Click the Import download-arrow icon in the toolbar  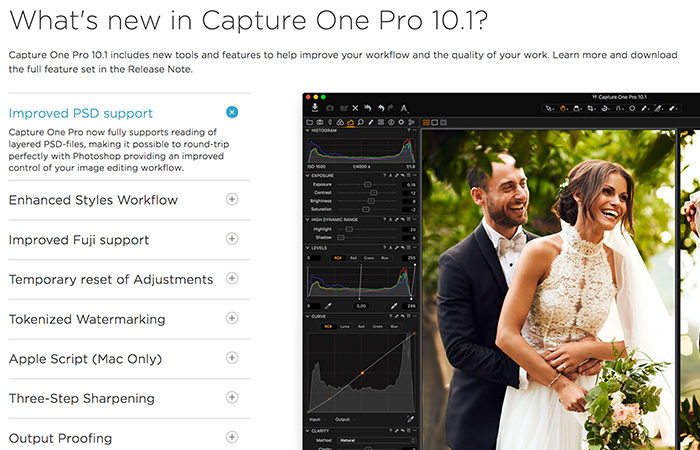[315, 108]
